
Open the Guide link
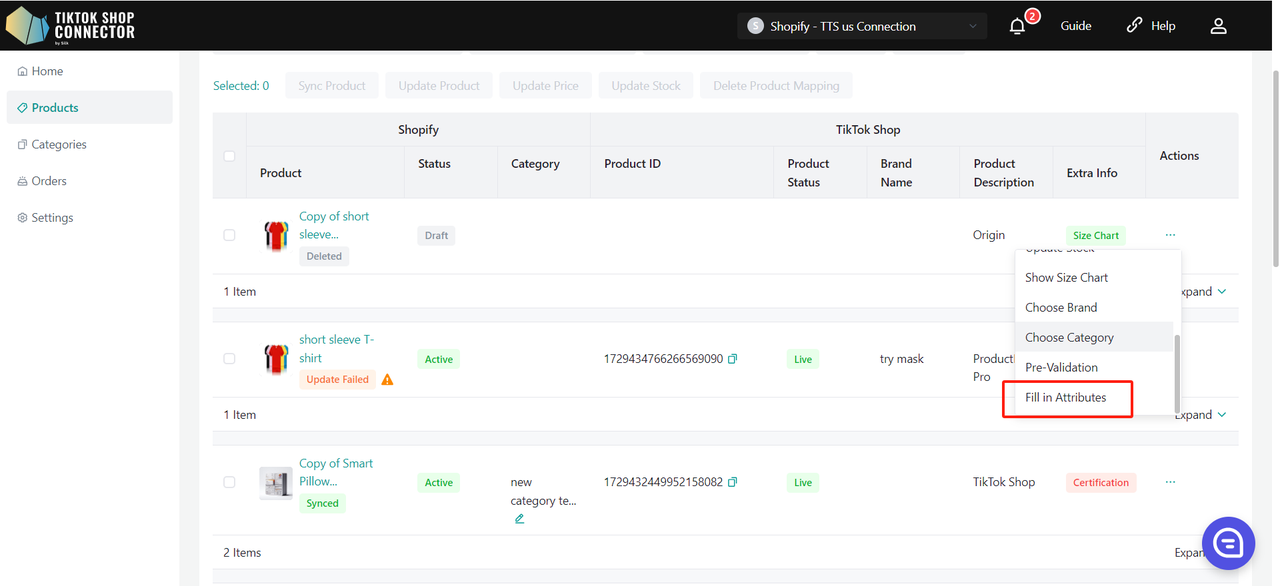1075,26
